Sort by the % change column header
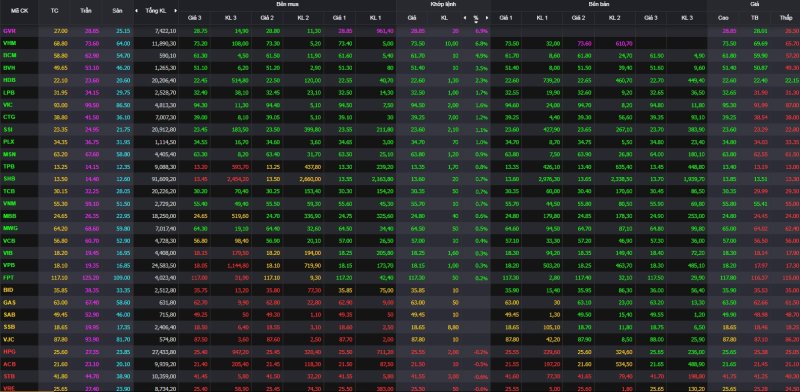Screen dimensions: 800x392 pyautogui.click(x=476, y=18)
